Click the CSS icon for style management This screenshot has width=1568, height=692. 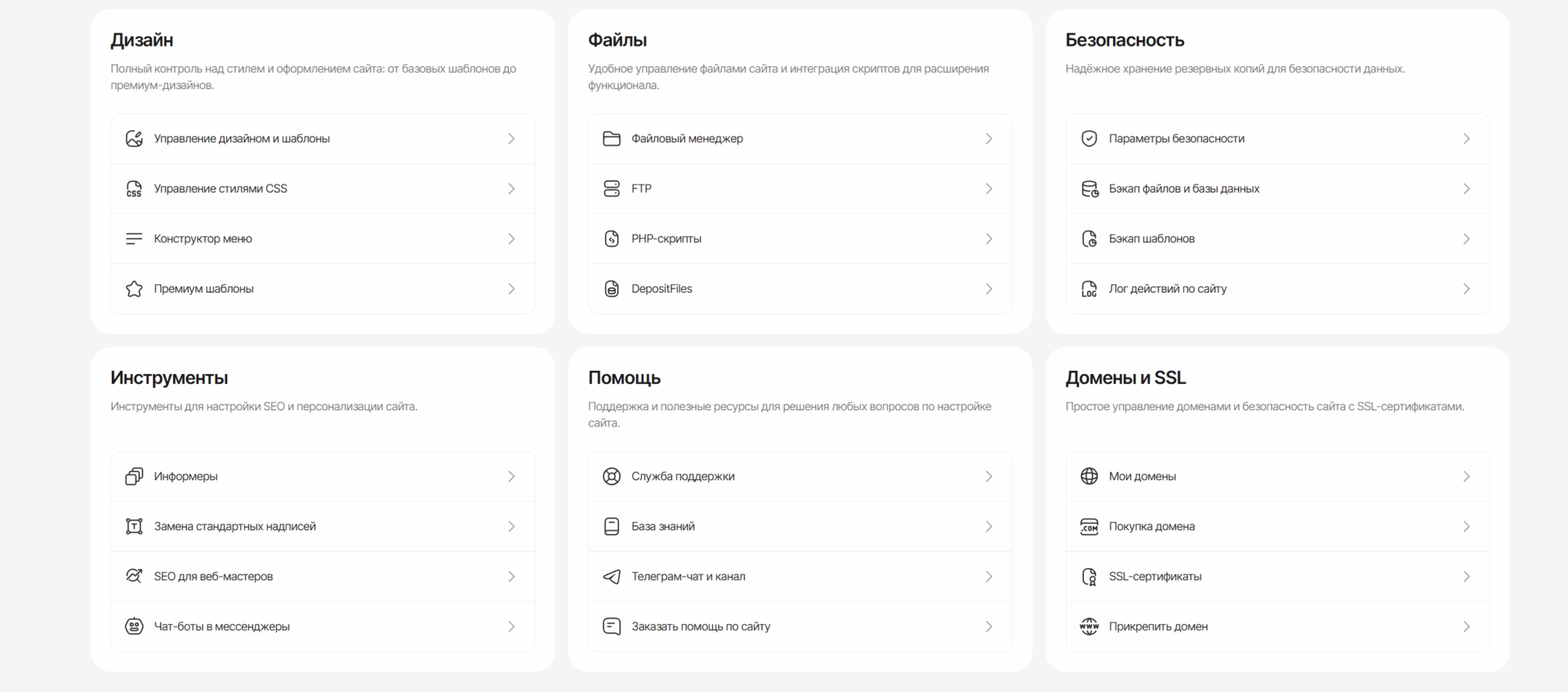pyautogui.click(x=134, y=189)
